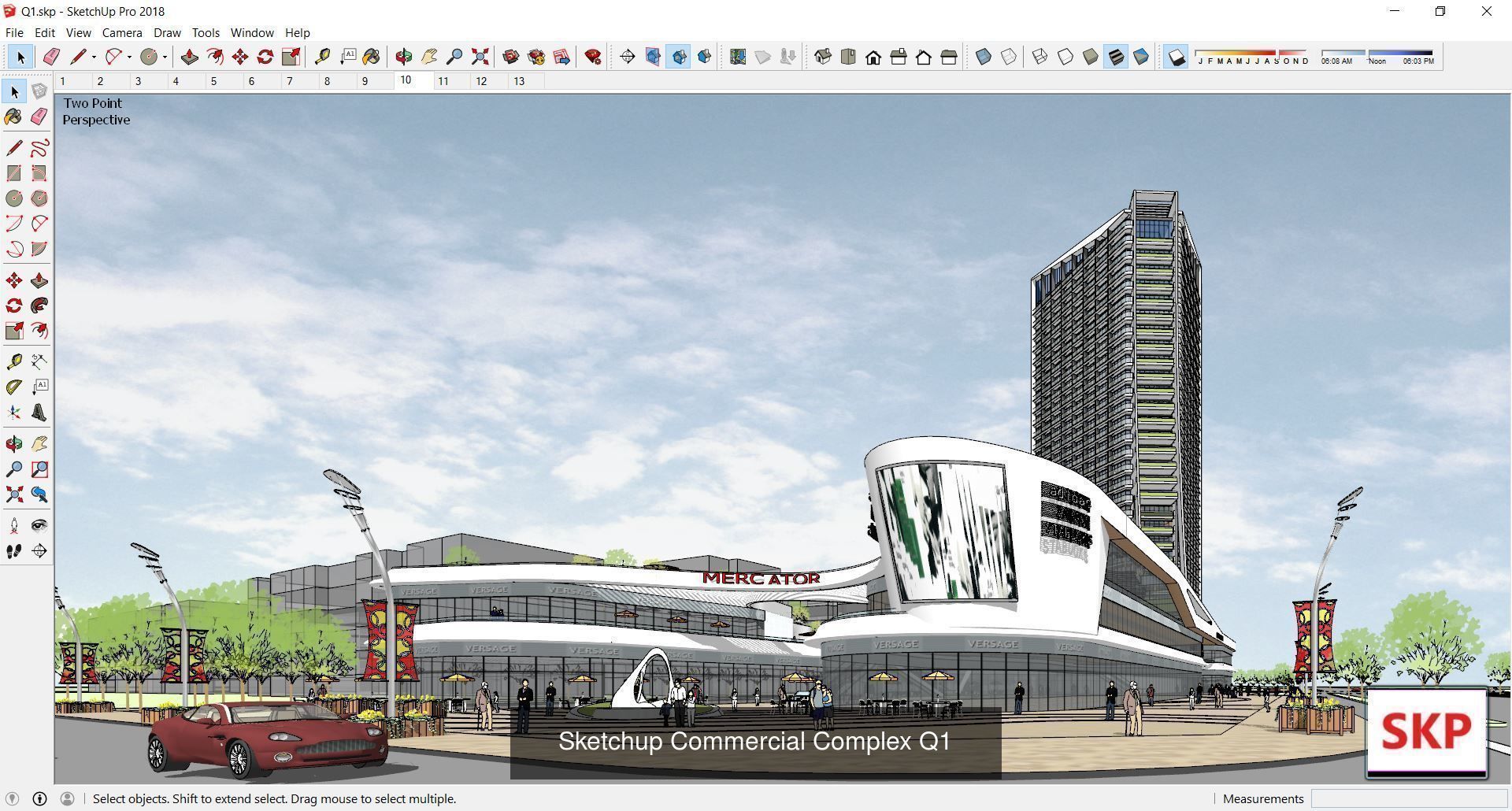Switch to Top view icon

(x=848, y=57)
